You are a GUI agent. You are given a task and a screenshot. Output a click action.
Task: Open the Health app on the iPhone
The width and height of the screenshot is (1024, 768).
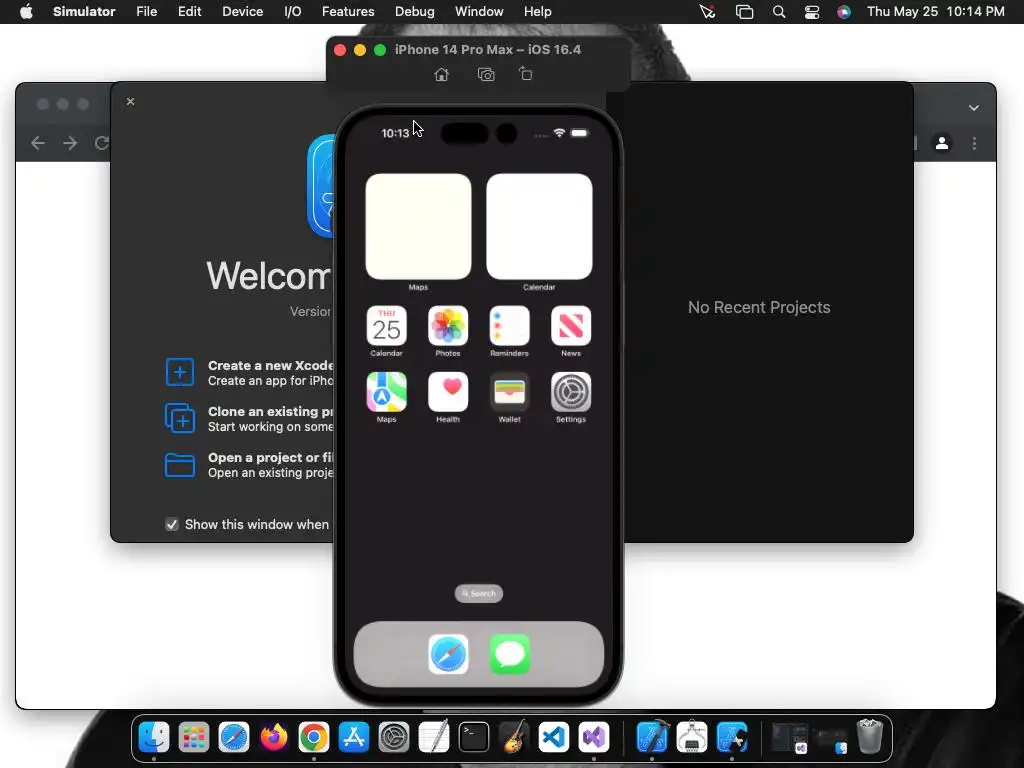[x=448, y=392]
